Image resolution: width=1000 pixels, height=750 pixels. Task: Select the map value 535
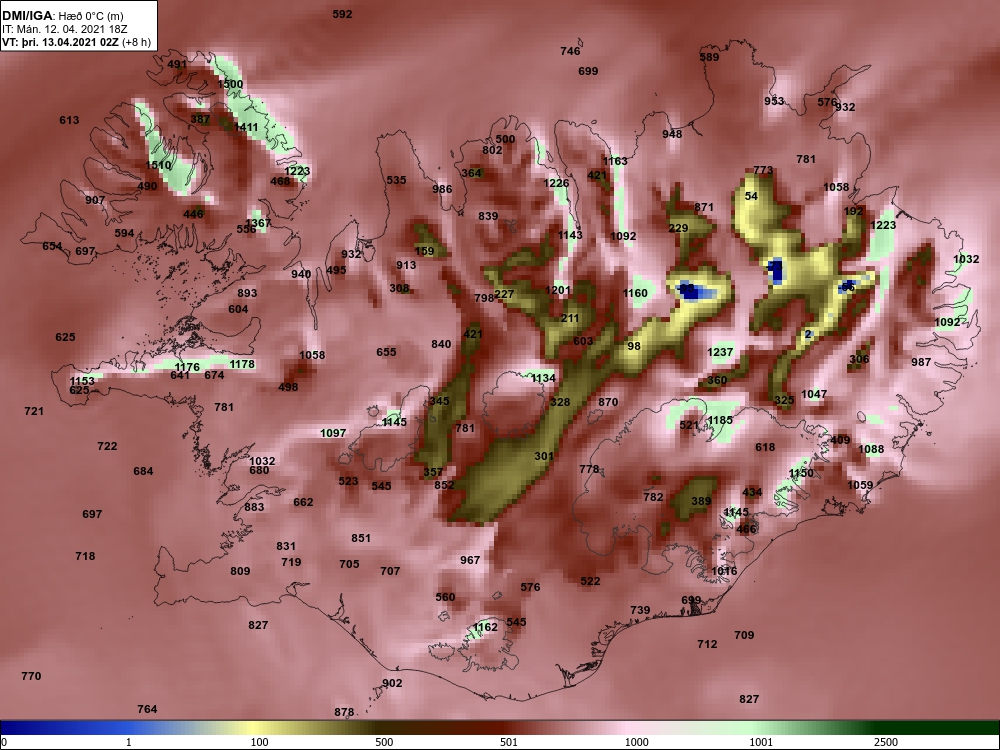point(396,180)
